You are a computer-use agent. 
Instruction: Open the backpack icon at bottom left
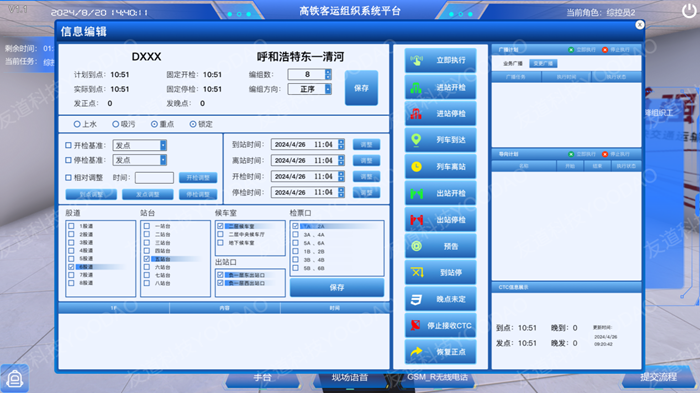(x=15, y=378)
